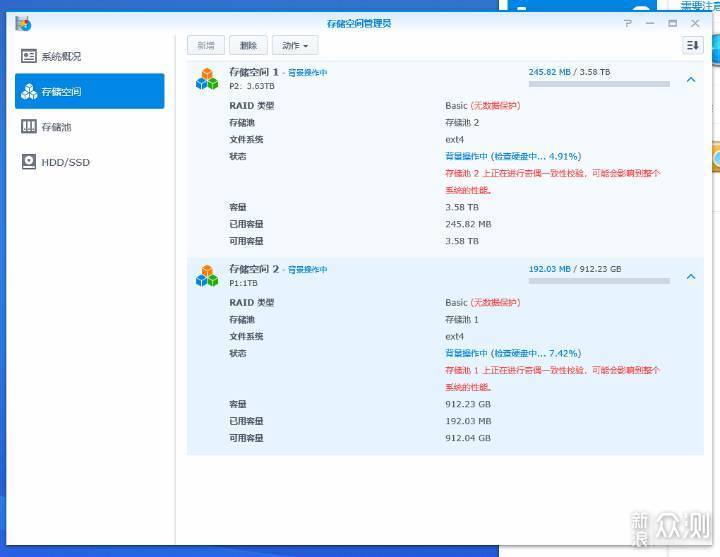Screen dimensions: 720x557
Task: Collapse the 存储空间 2 details panel
Action: tap(690, 276)
